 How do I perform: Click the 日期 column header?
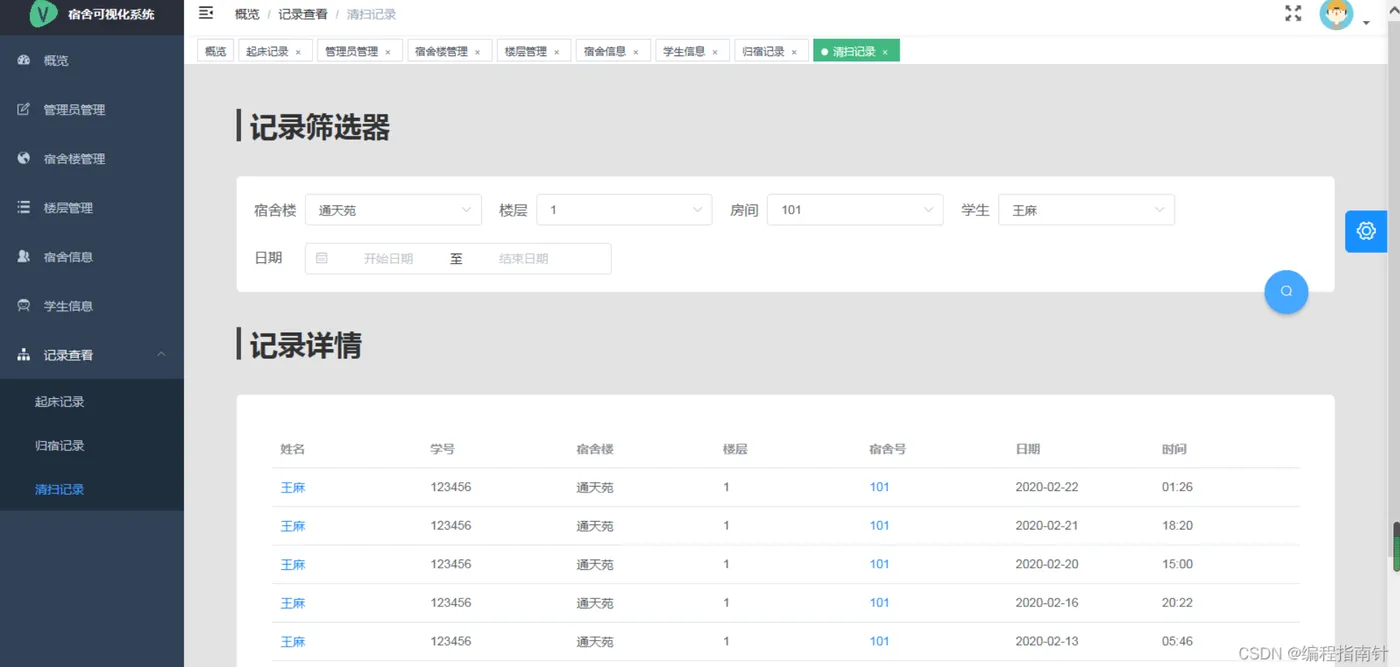point(1027,450)
